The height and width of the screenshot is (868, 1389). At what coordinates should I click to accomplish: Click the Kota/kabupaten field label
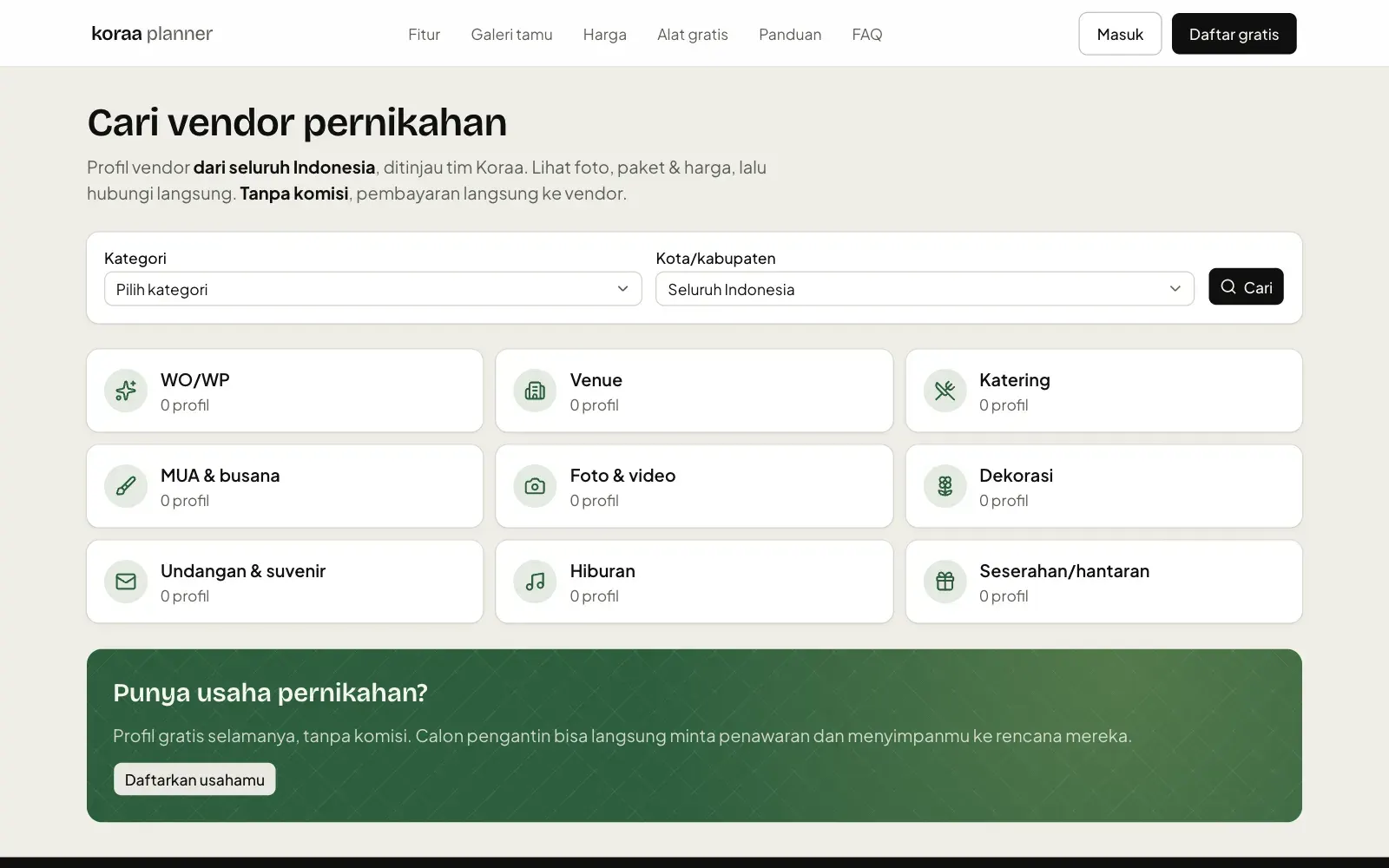tap(715, 258)
